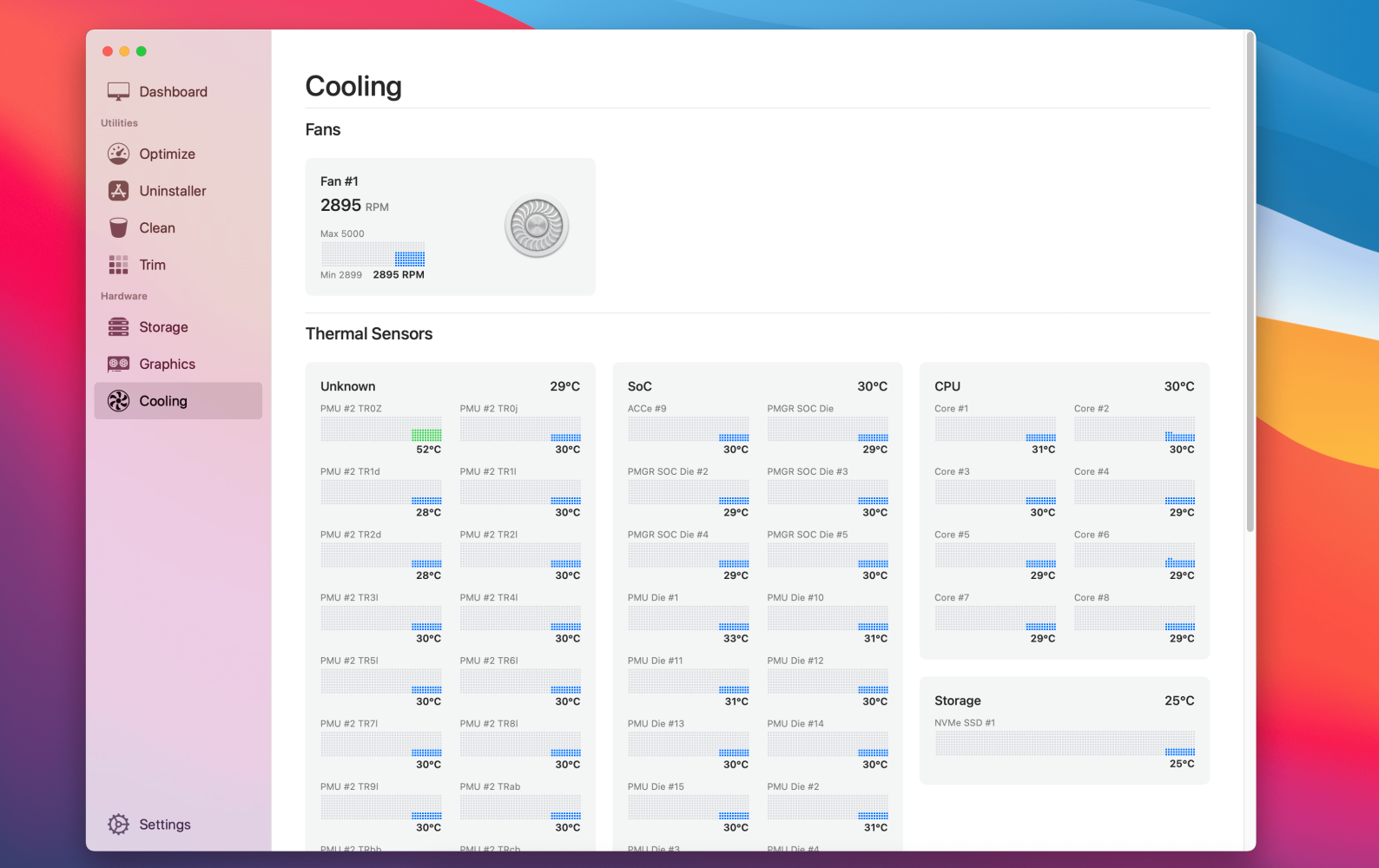Open the Uninstaller utility label
Image resolution: width=1379 pixels, height=868 pixels.
[173, 191]
